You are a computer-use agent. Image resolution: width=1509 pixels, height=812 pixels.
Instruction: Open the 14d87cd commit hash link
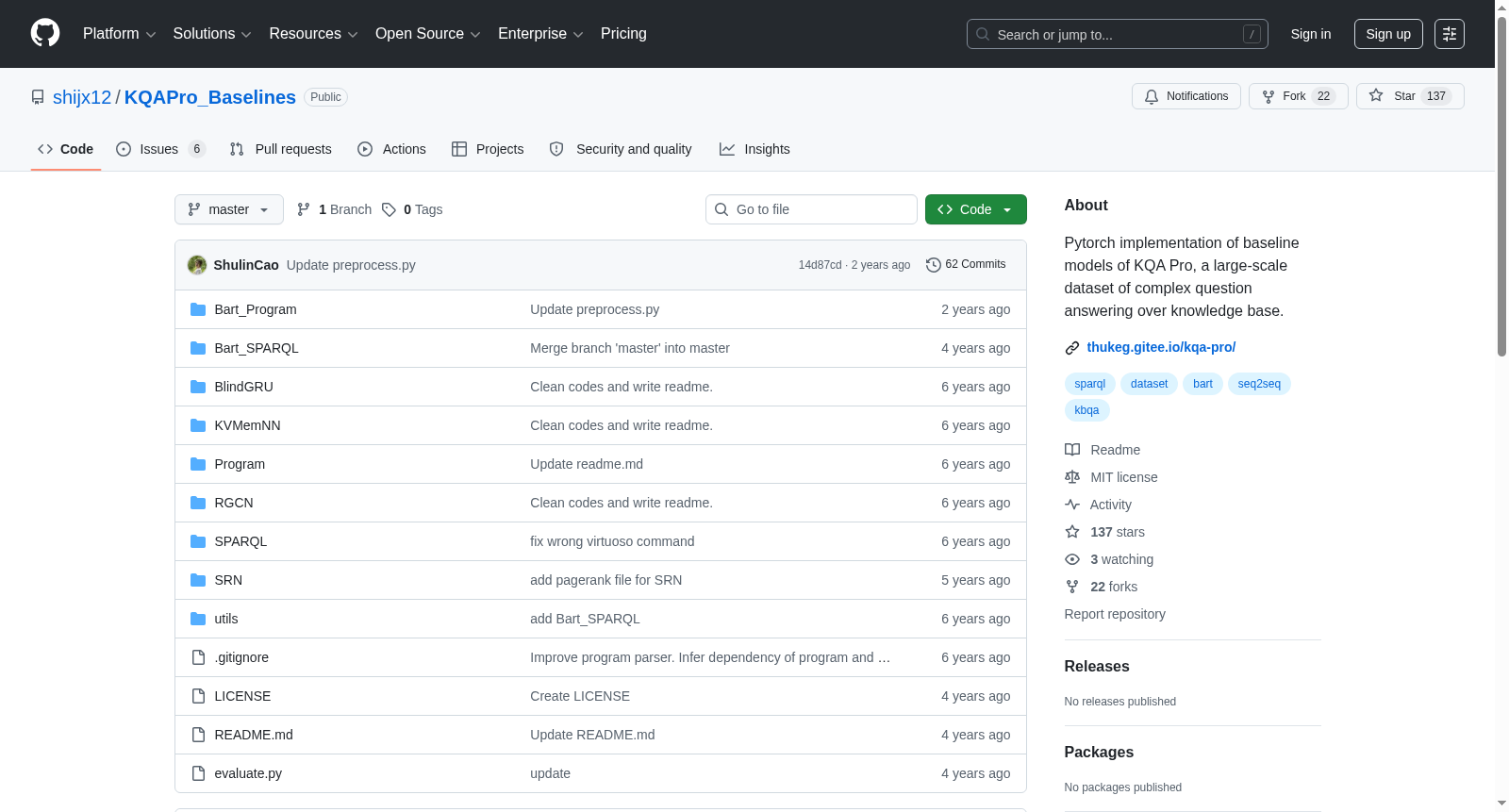pos(820,265)
